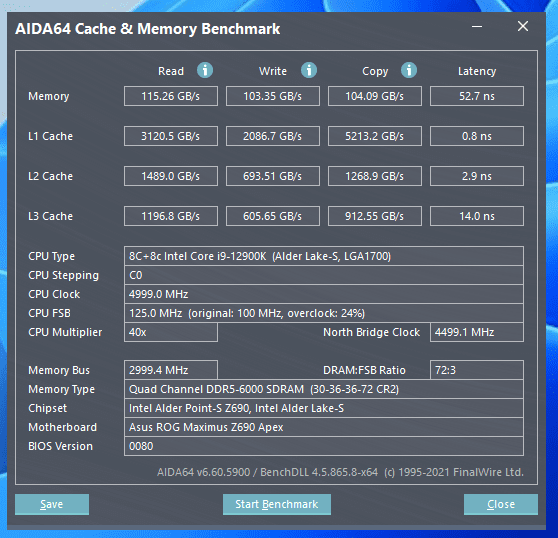Click the Memory row label
Viewport: 558px width, 538px height.
49,96
